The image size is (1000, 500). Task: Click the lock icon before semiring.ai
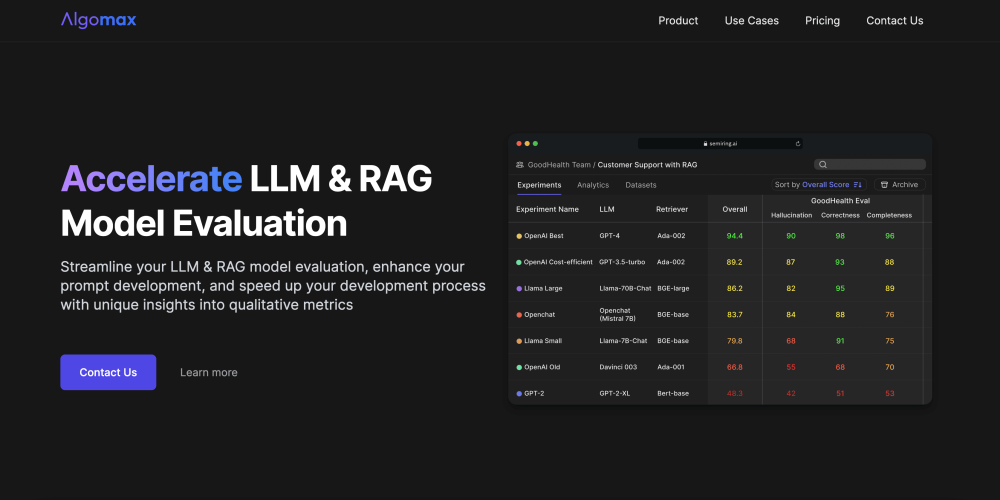(706, 144)
